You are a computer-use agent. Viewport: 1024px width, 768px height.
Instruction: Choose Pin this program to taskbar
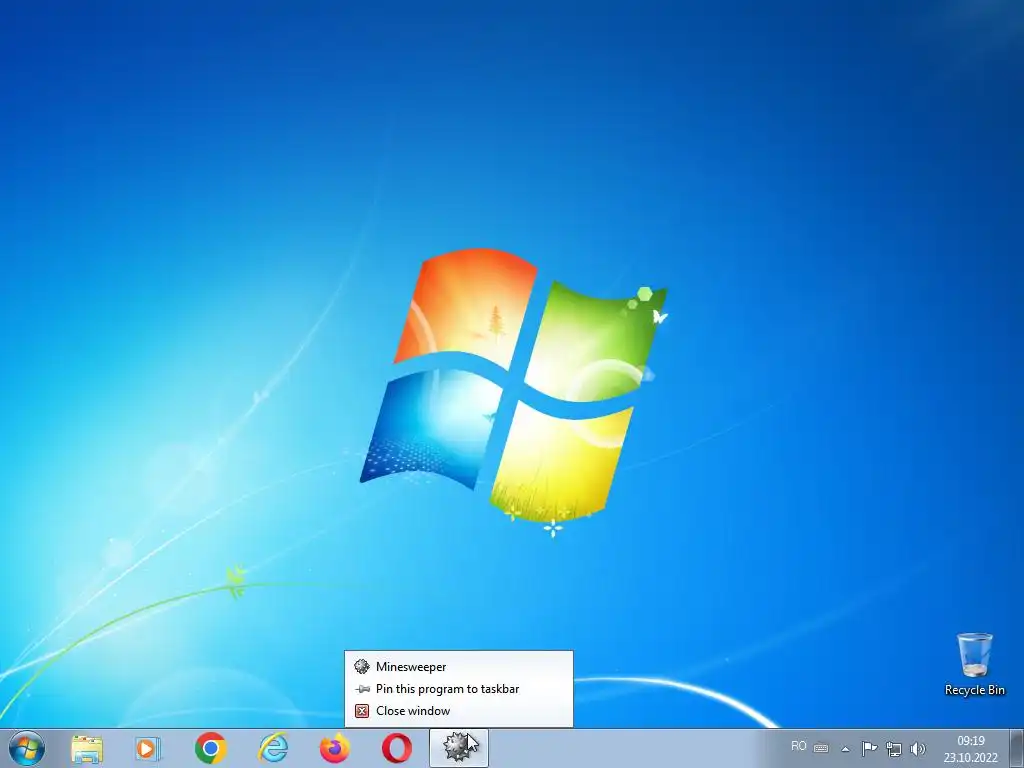[458, 689]
